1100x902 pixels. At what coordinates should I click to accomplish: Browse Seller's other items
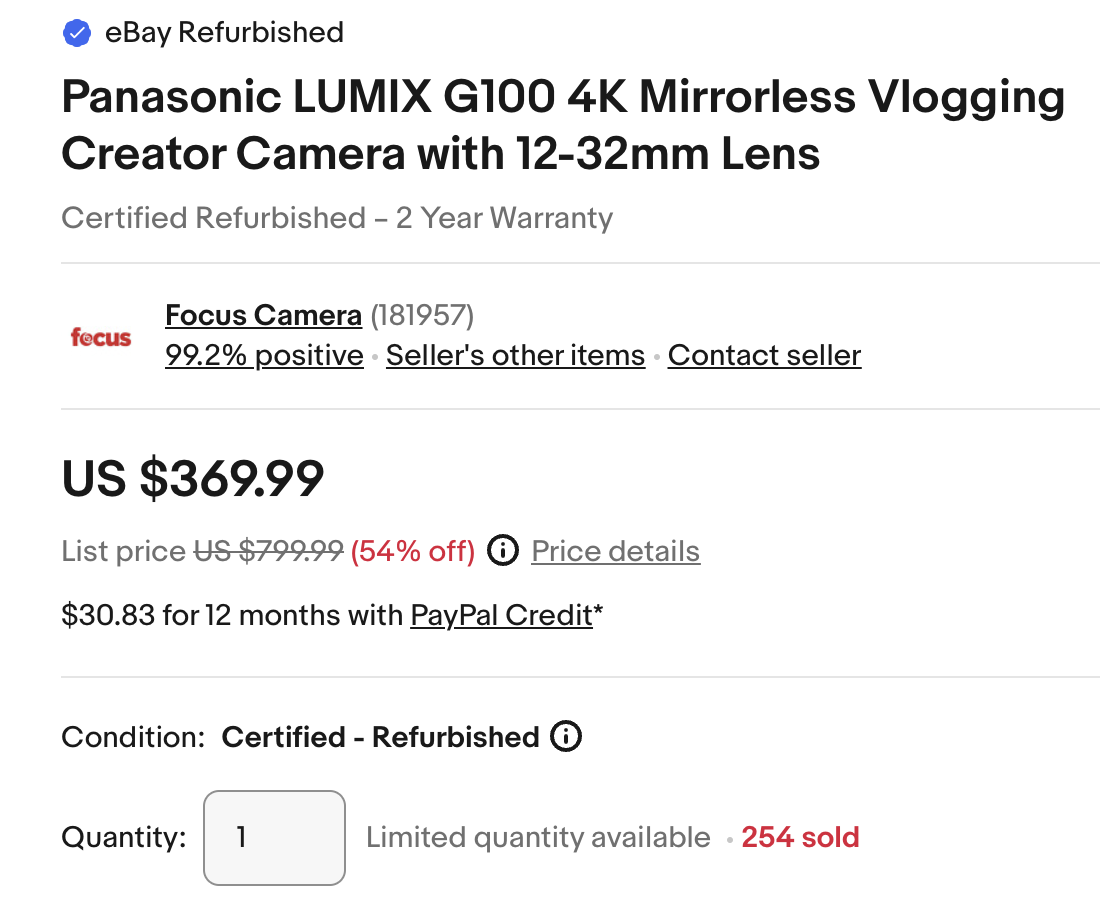pyautogui.click(x=515, y=355)
